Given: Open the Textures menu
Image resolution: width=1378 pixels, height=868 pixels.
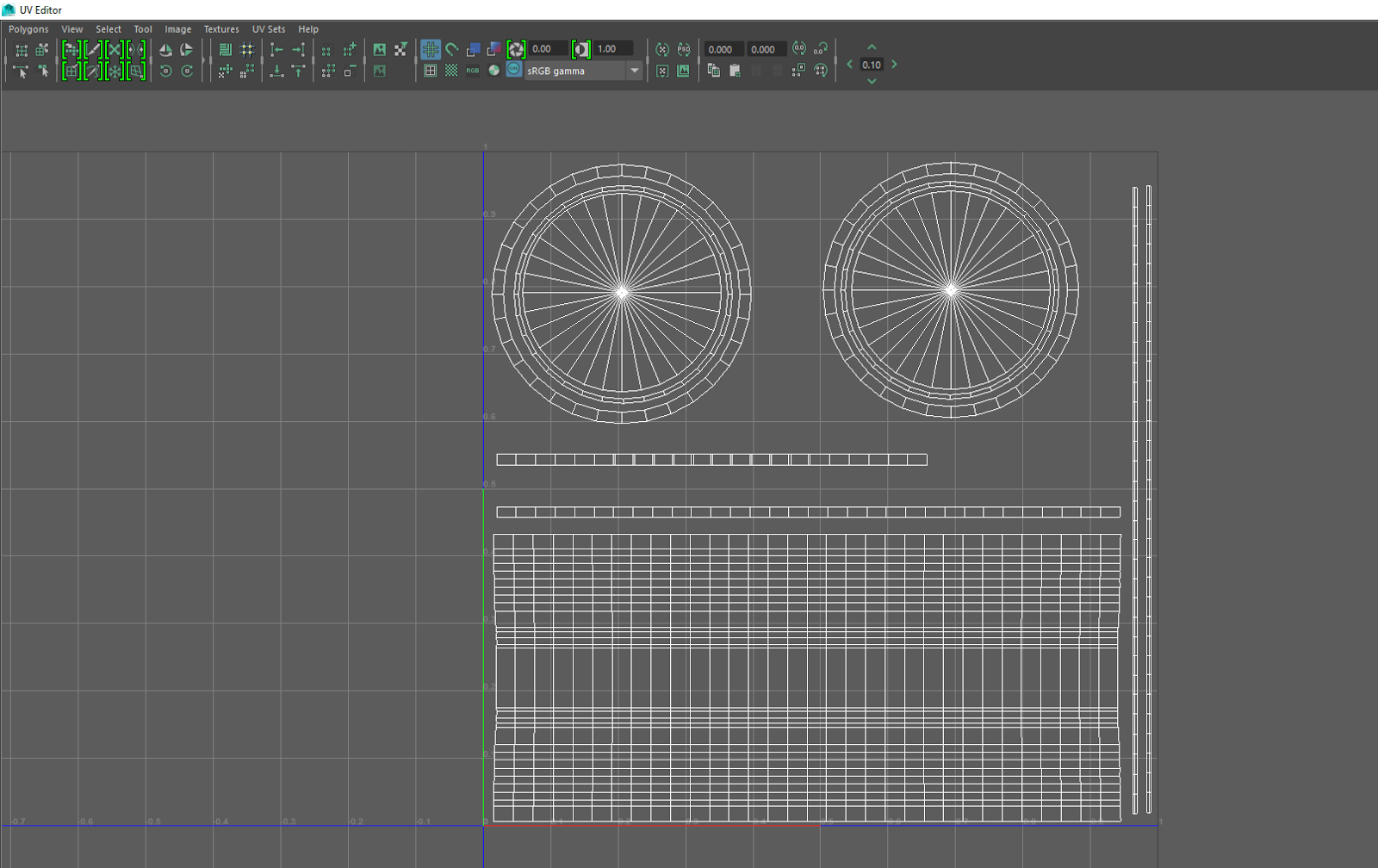Looking at the screenshot, I should pyautogui.click(x=221, y=28).
